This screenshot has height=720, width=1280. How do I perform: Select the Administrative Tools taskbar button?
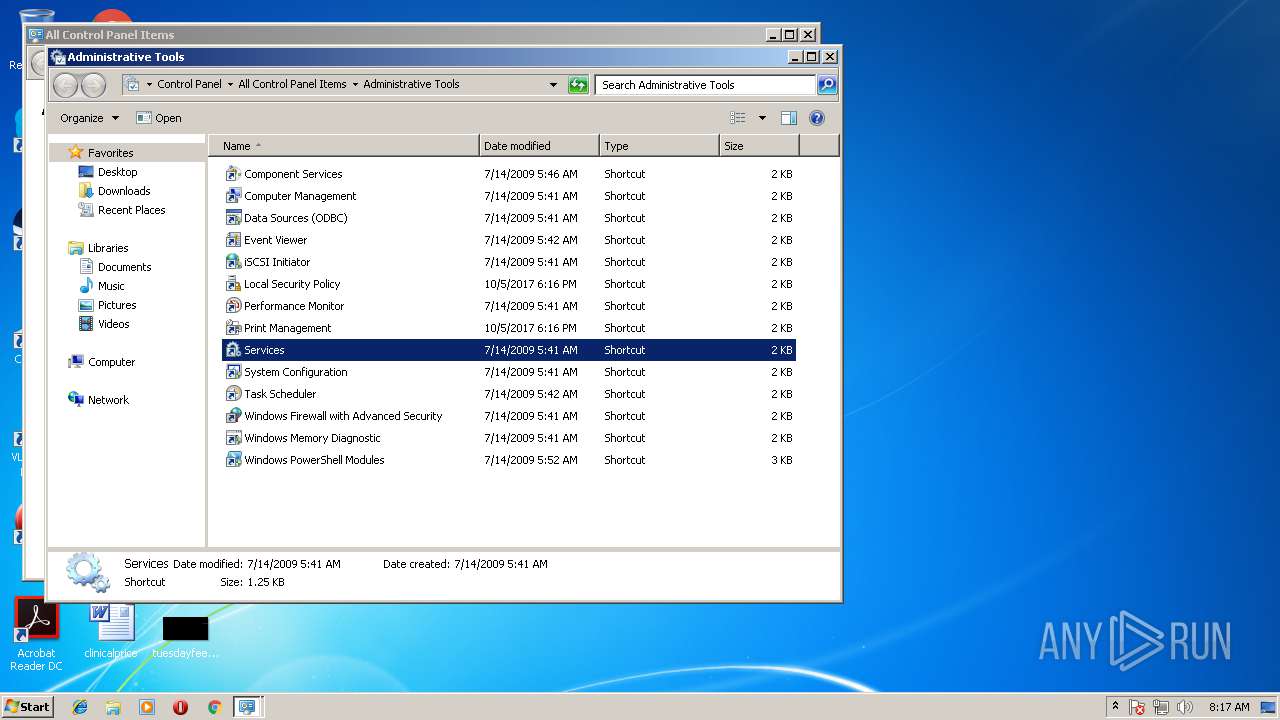pyautogui.click(x=246, y=707)
